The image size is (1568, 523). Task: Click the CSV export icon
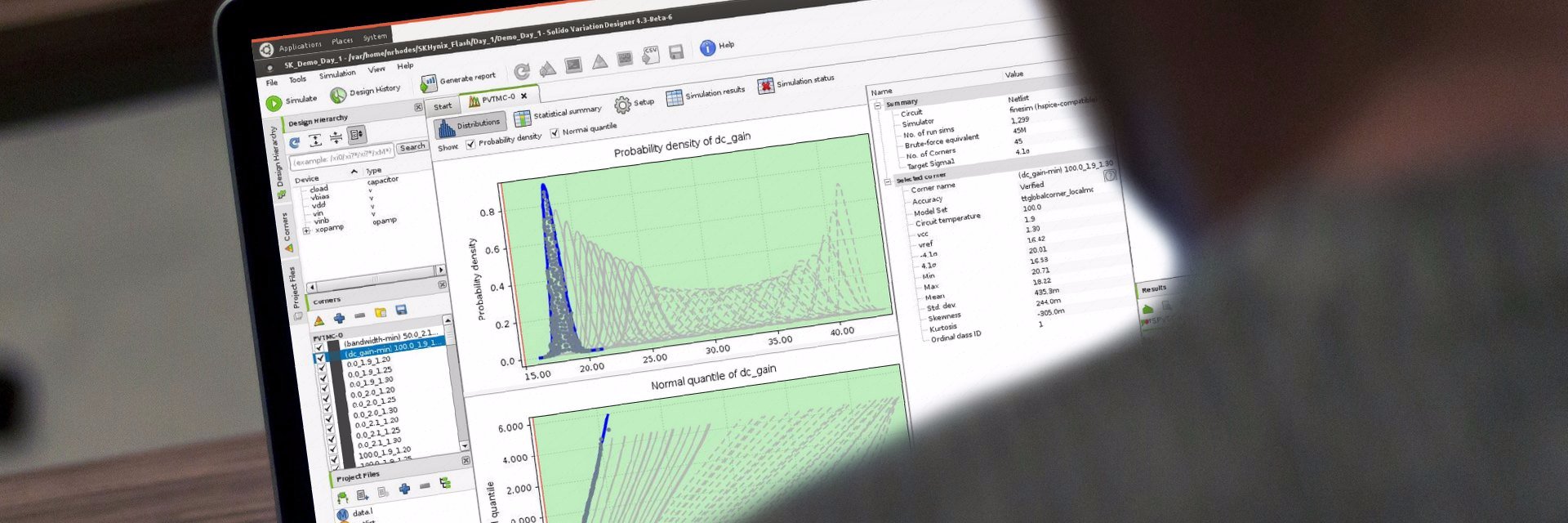click(651, 55)
